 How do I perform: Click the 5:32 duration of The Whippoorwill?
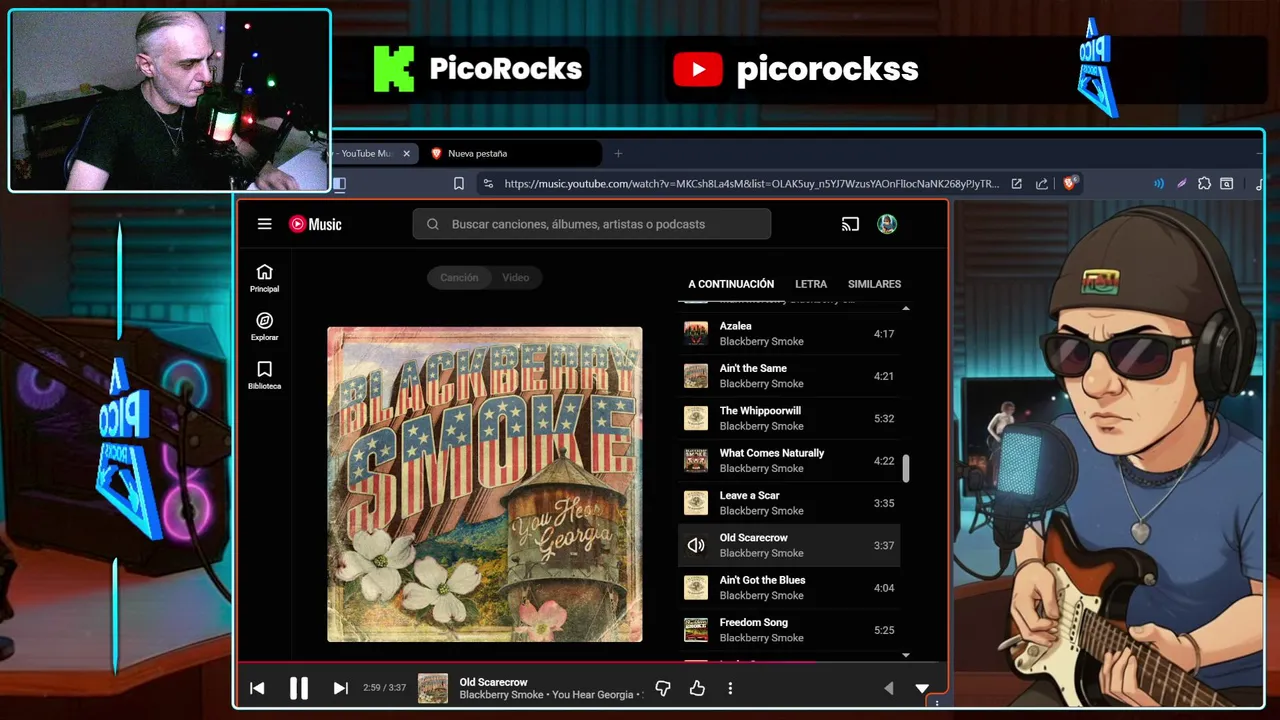point(884,419)
